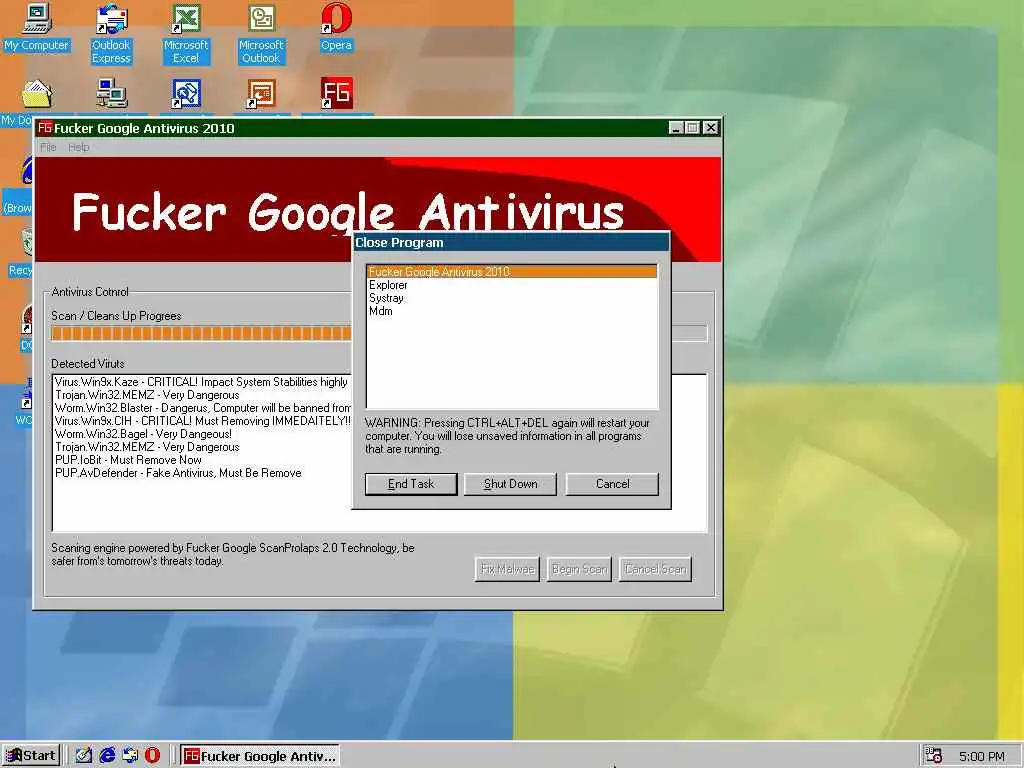Click the Fix Malware button
The width and height of the screenshot is (1024, 768).
pos(507,569)
